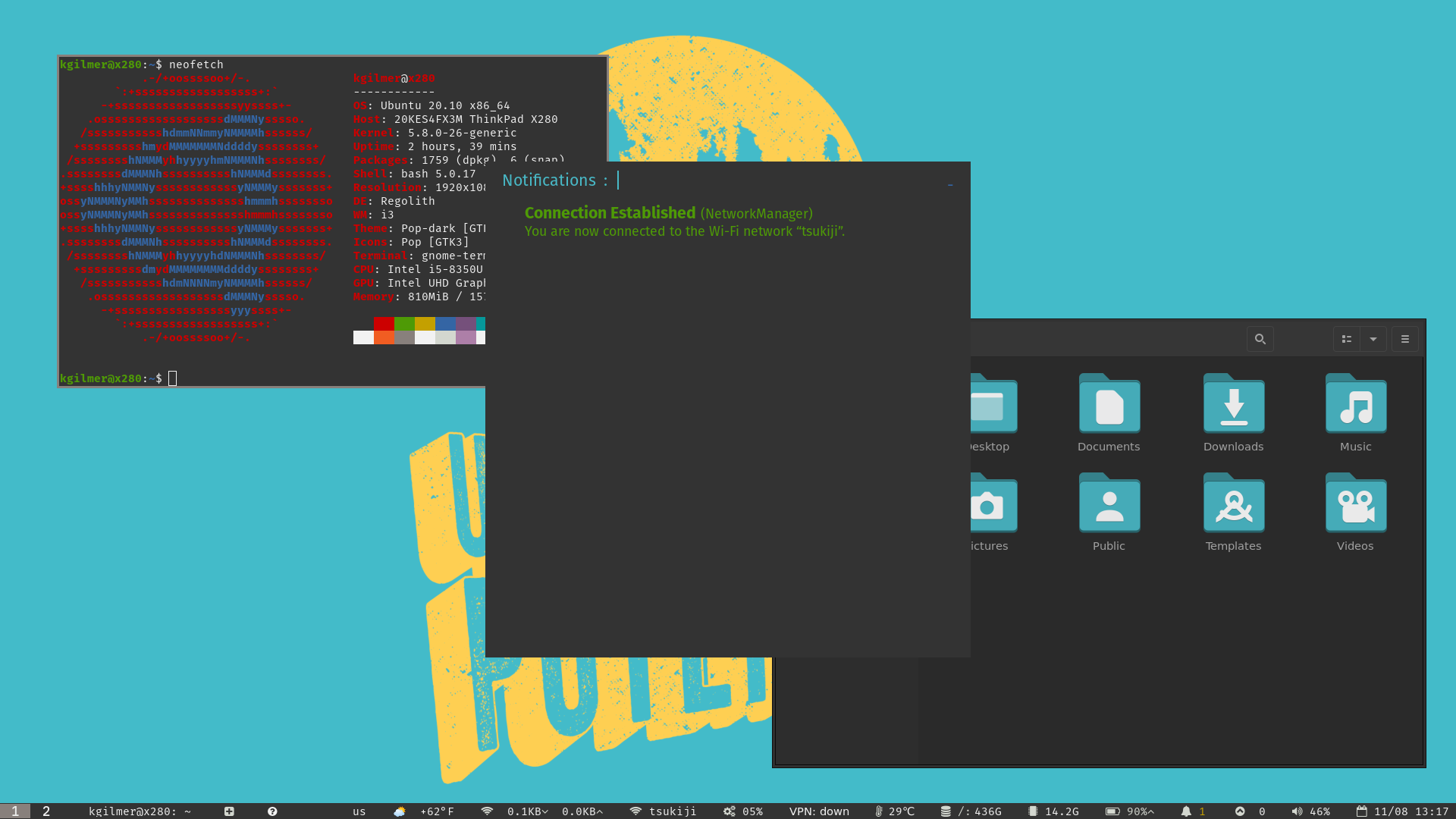Click the CPU usage gear icon showing 05%
This screenshot has width=1456, height=819.
[x=742, y=811]
